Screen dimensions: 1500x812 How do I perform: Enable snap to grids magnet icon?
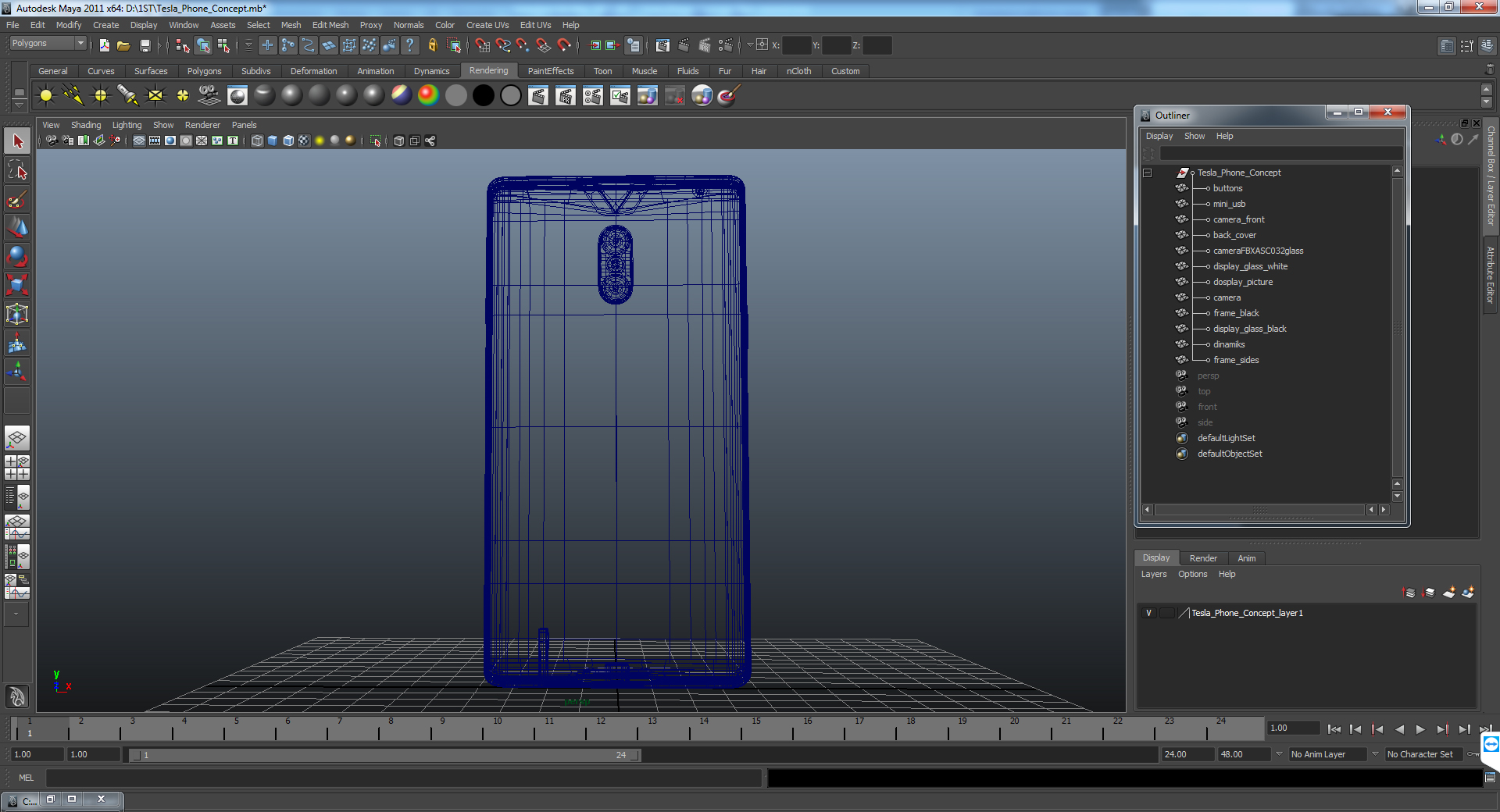click(x=482, y=45)
